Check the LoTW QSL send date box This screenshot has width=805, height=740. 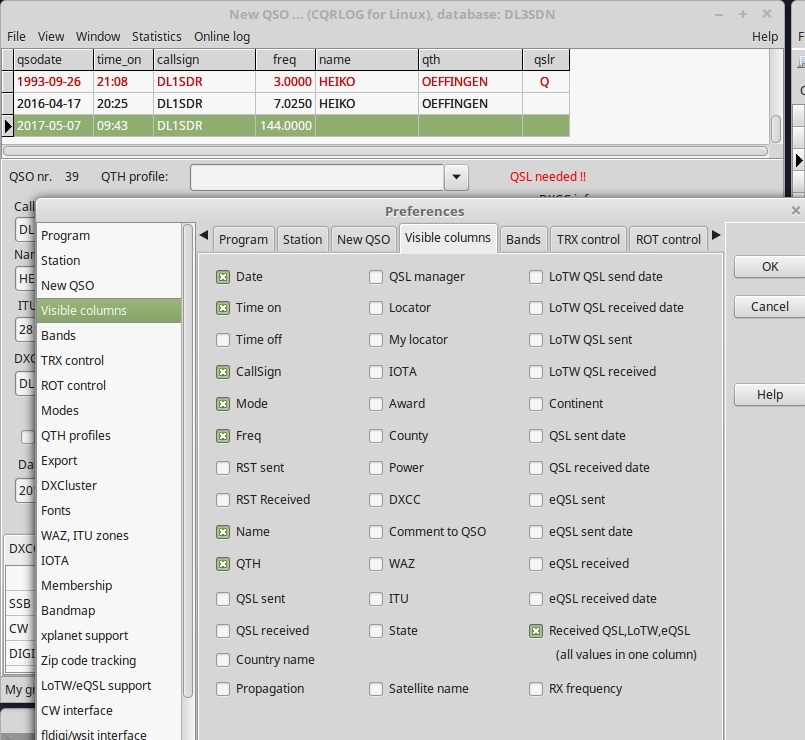pyautogui.click(x=536, y=277)
